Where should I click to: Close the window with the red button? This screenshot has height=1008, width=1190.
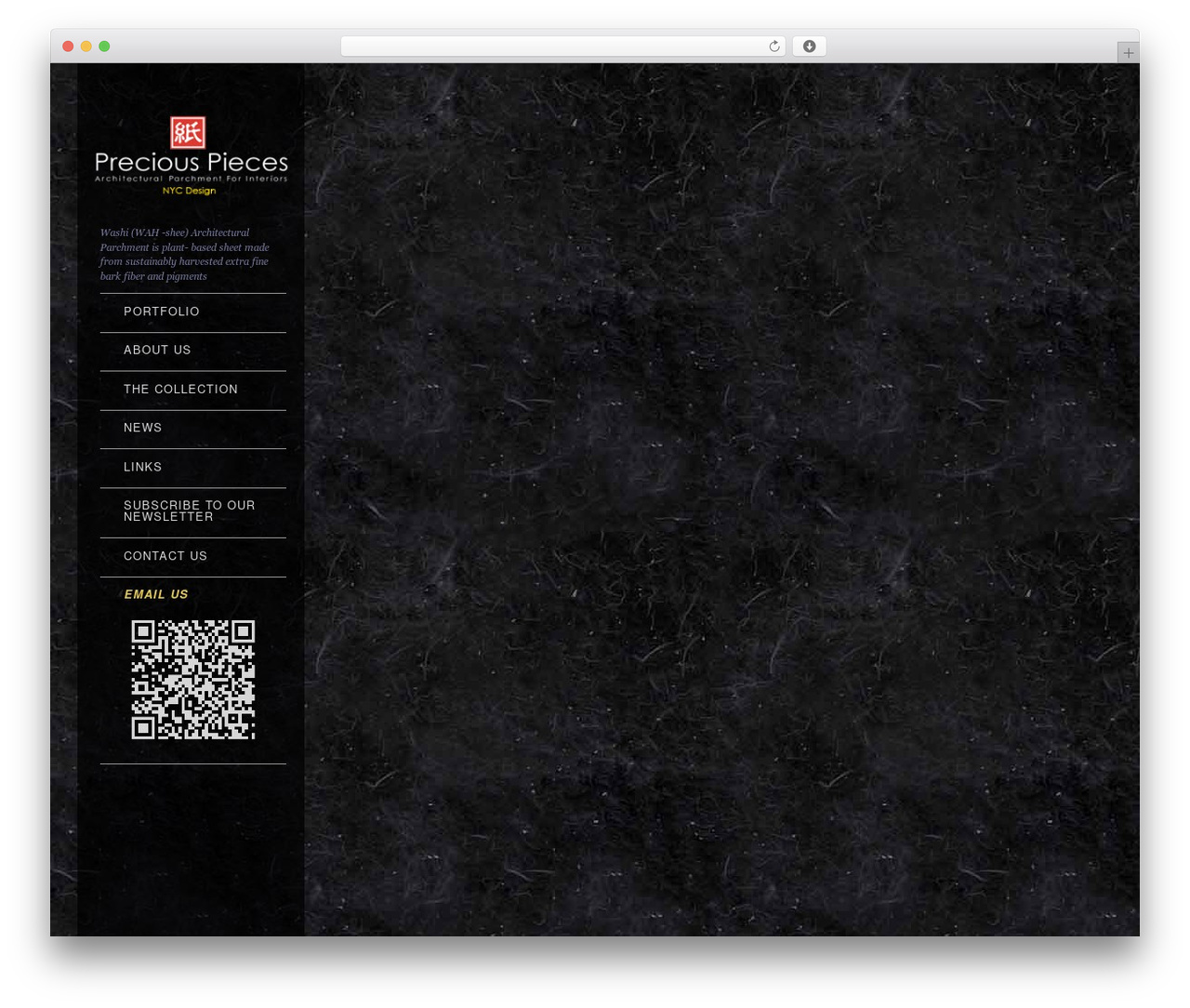tap(68, 46)
